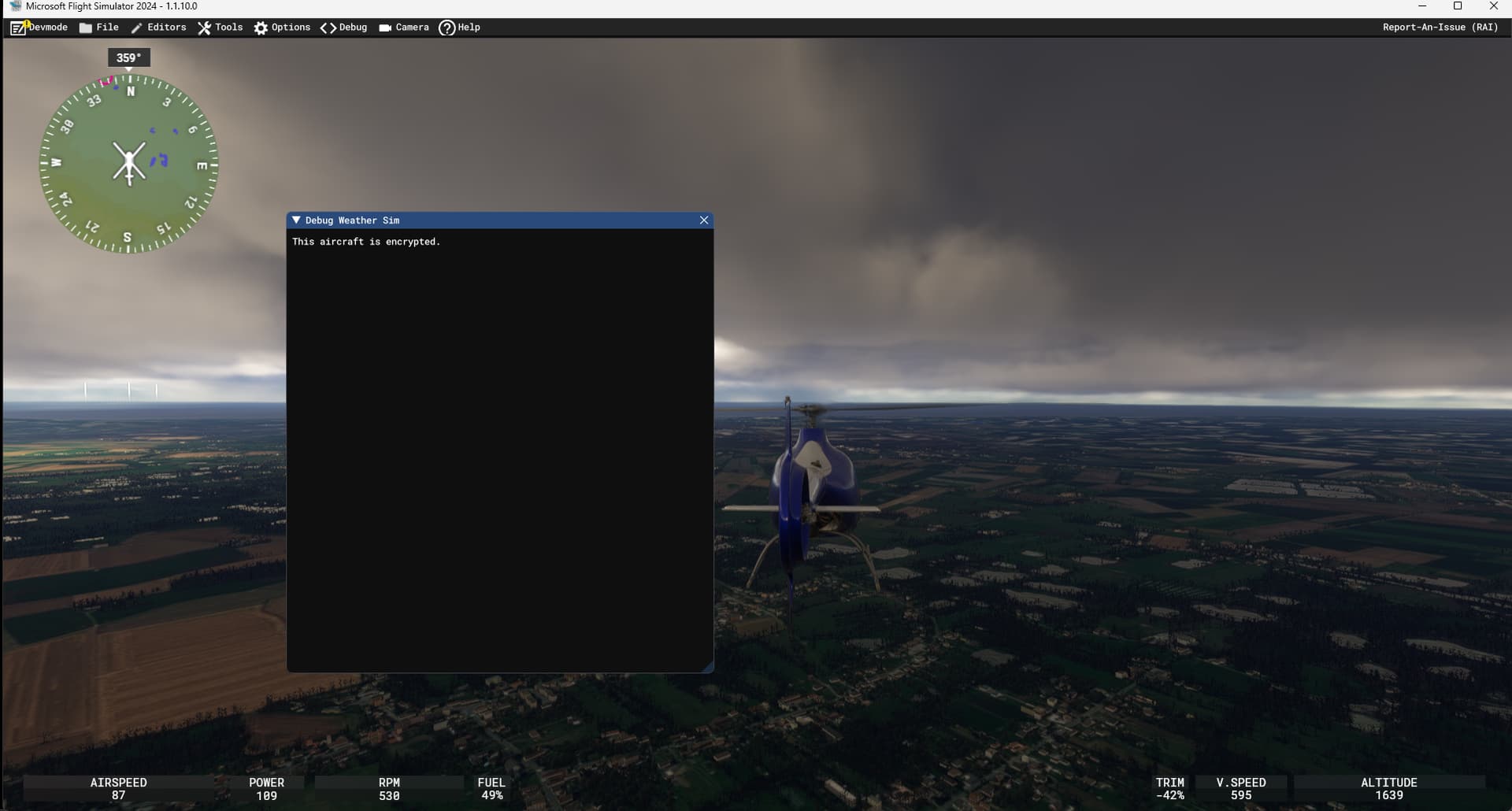Click the Options gear icon
Screen dimensions: 1512x811
click(261, 28)
